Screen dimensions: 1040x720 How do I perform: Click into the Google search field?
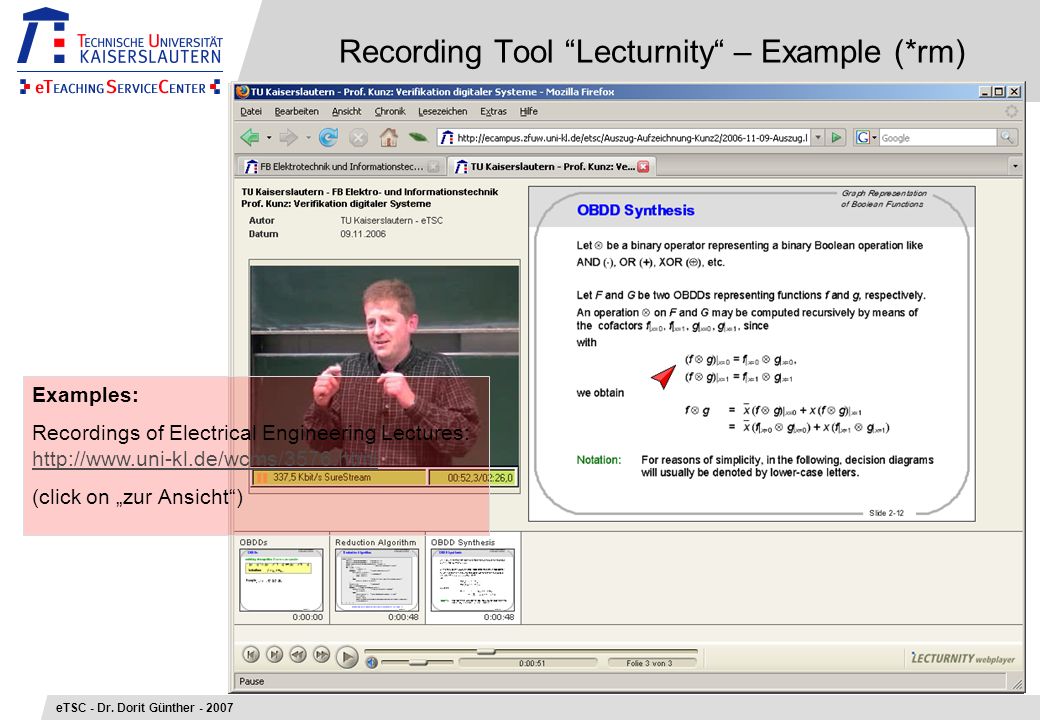[x=937, y=138]
